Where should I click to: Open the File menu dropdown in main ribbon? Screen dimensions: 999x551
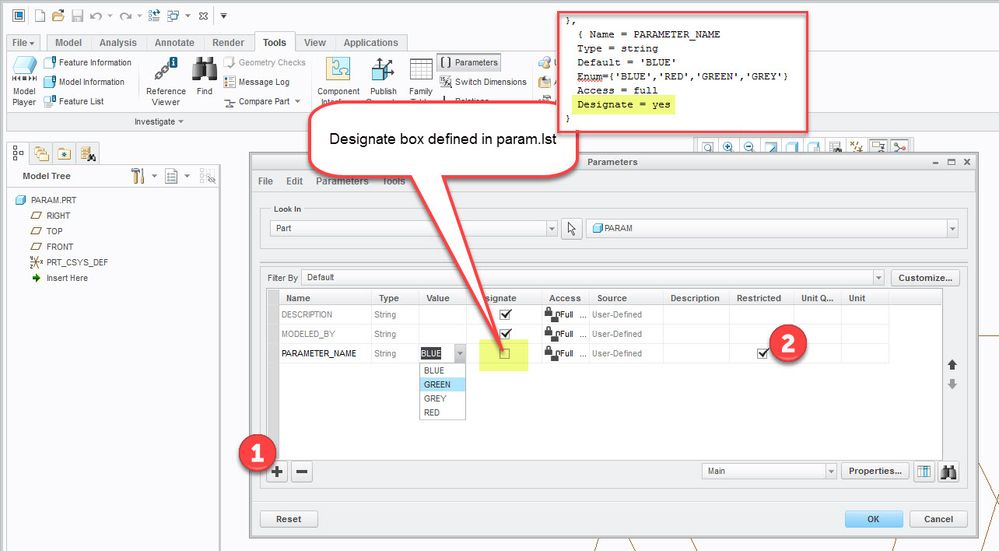click(x=24, y=43)
